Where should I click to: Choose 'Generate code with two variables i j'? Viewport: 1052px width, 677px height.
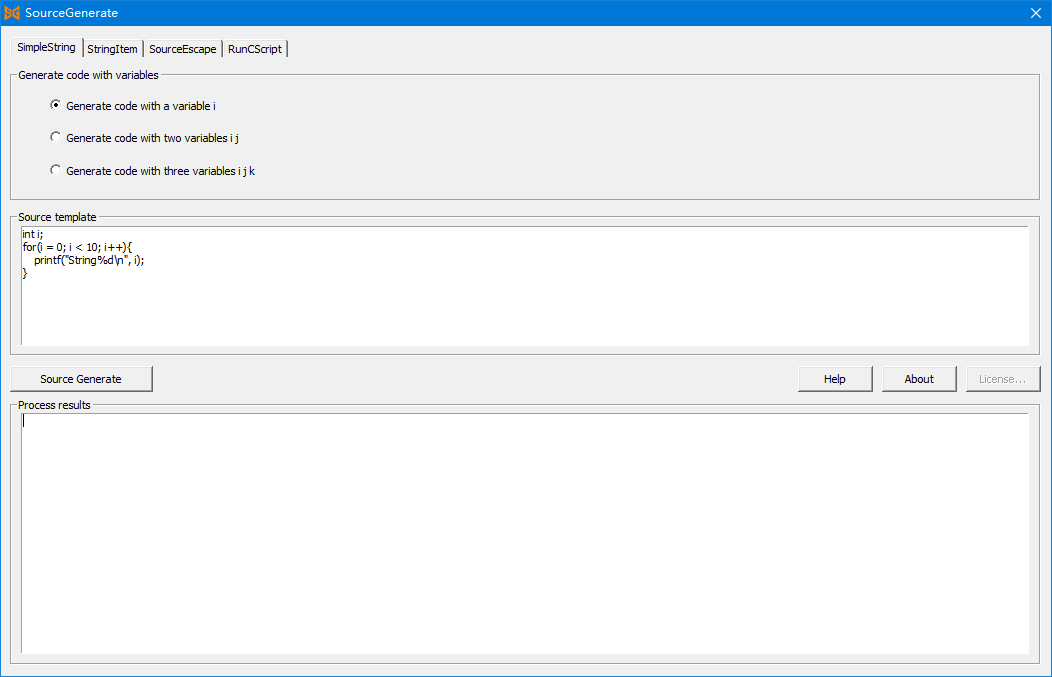coord(56,138)
